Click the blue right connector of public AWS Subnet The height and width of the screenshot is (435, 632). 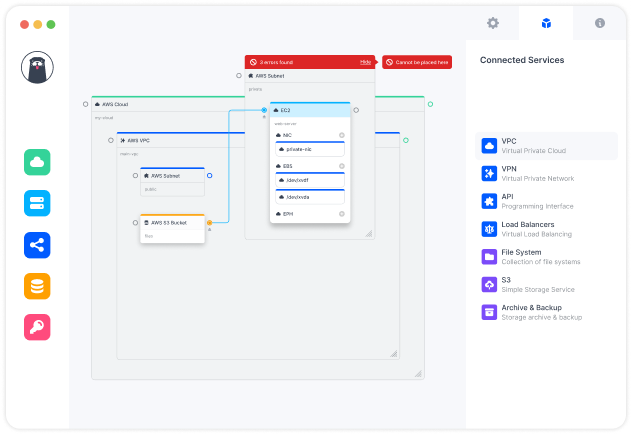pyautogui.click(x=210, y=175)
